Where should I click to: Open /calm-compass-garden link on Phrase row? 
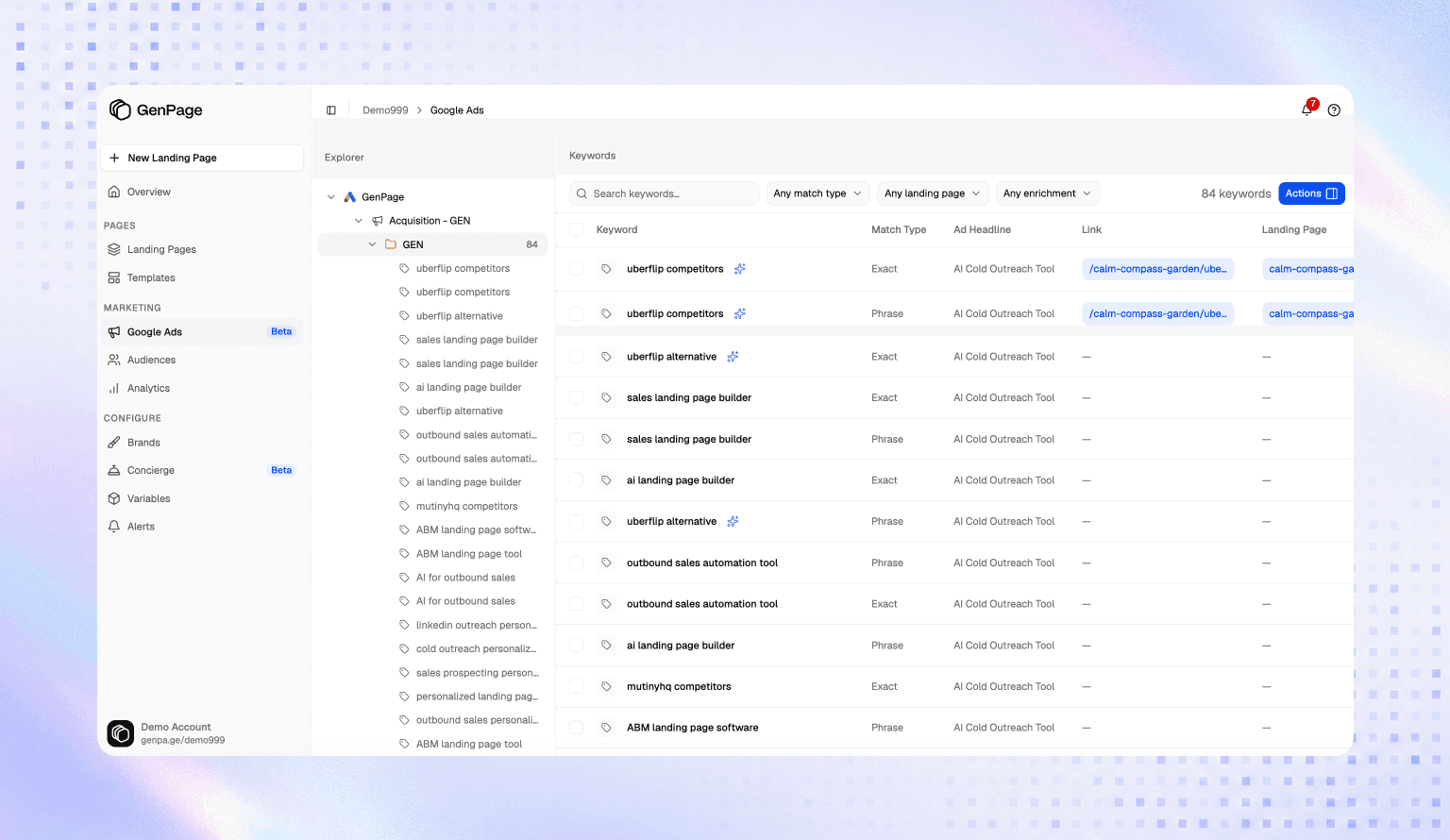(x=1158, y=313)
